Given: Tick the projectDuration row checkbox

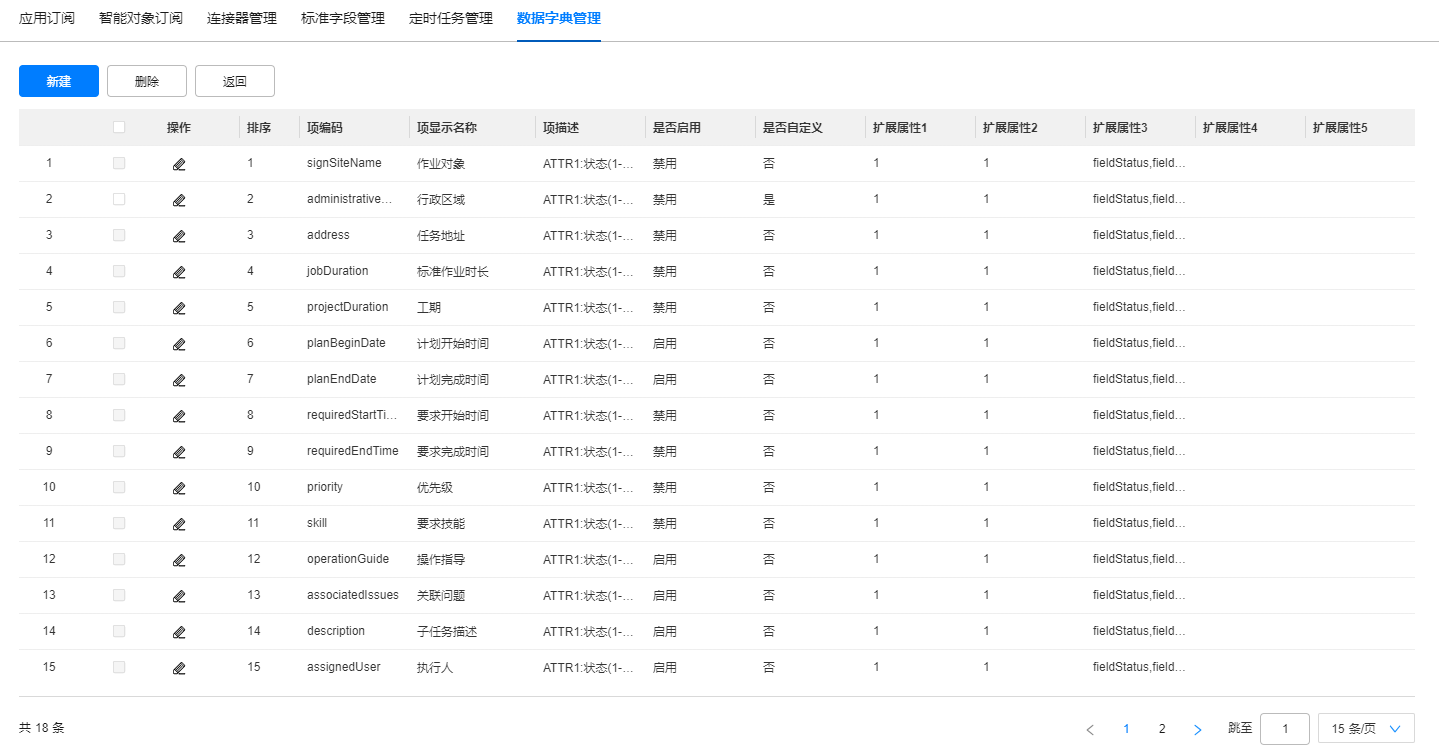Looking at the screenshot, I should (x=119, y=307).
